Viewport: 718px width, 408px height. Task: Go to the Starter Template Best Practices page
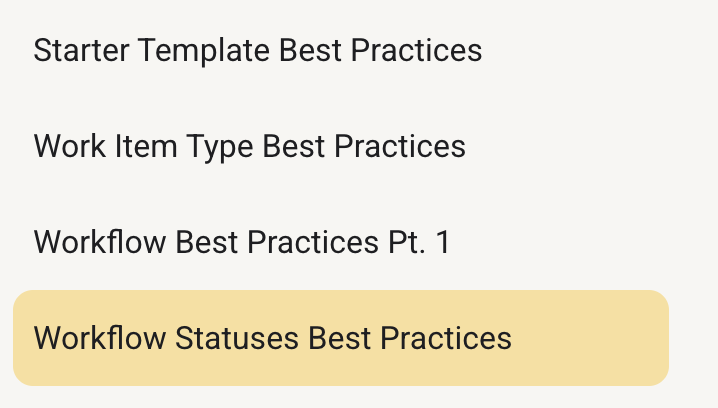pos(258,50)
